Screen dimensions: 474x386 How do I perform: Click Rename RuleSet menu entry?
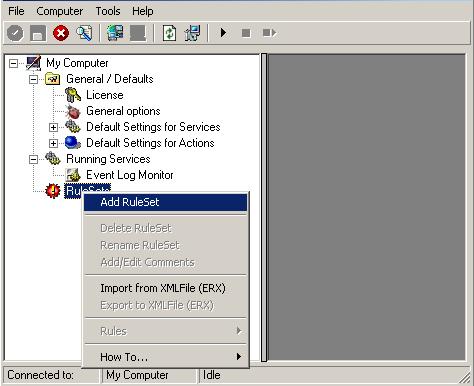coord(165,245)
